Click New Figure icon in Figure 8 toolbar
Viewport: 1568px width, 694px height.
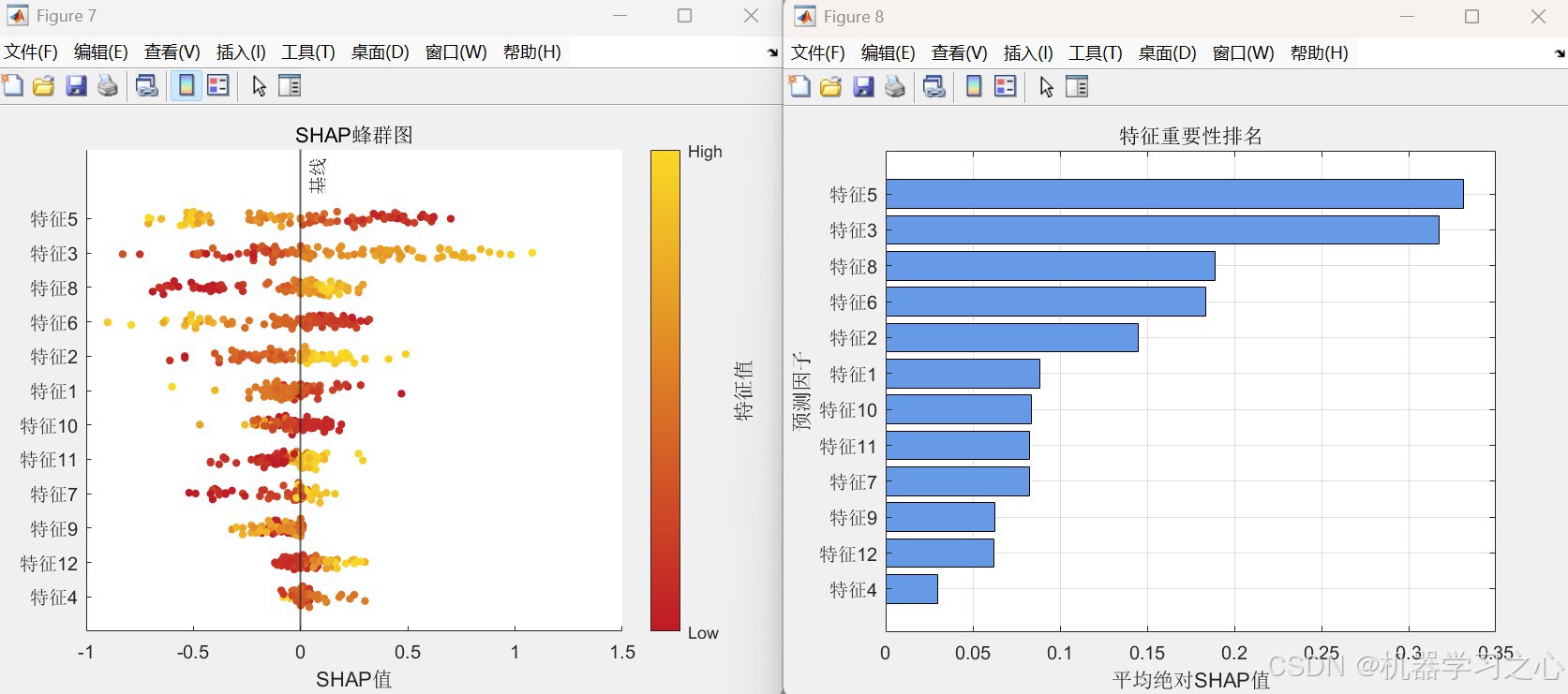(x=800, y=87)
